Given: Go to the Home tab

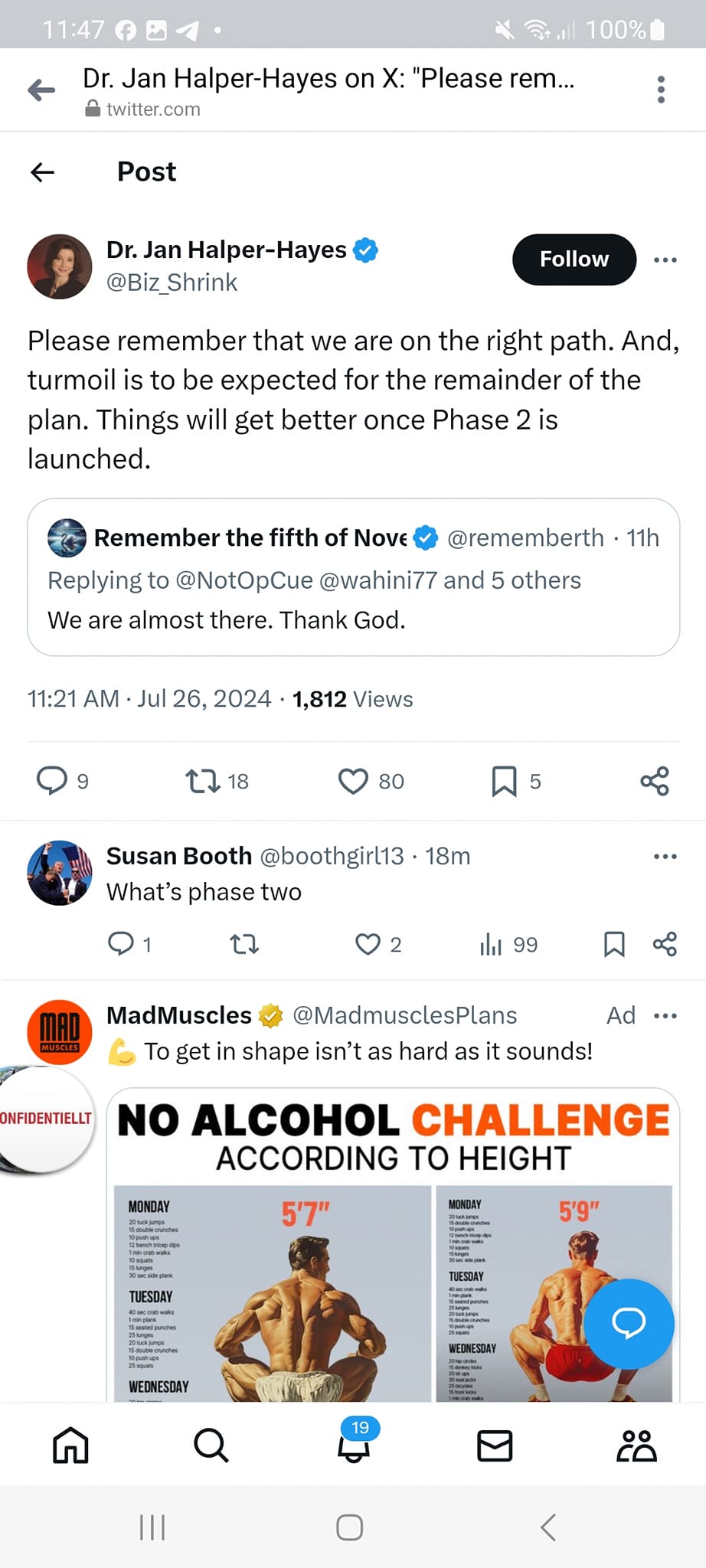Looking at the screenshot, I should tap(70, 1445).
